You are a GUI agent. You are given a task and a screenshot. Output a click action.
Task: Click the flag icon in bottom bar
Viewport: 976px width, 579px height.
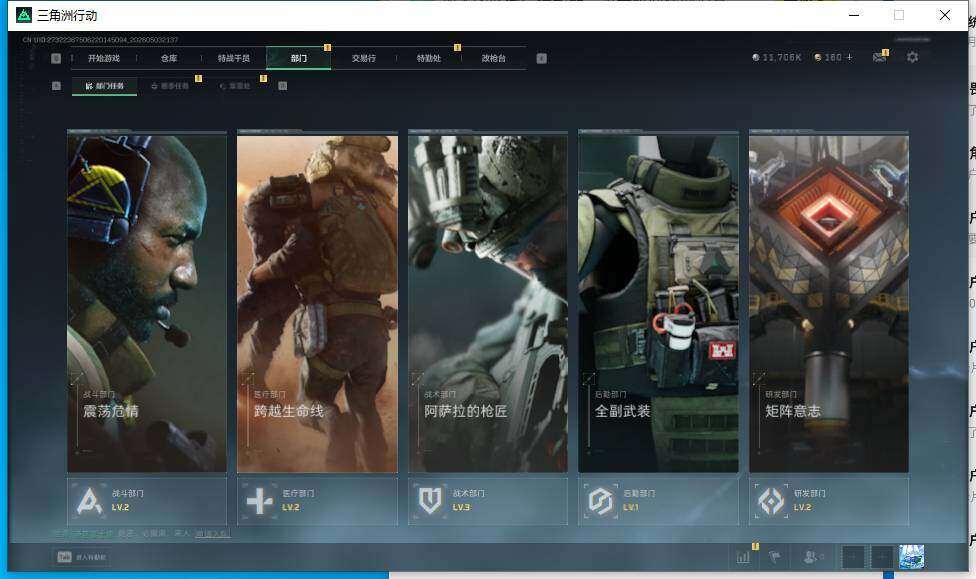775,557
